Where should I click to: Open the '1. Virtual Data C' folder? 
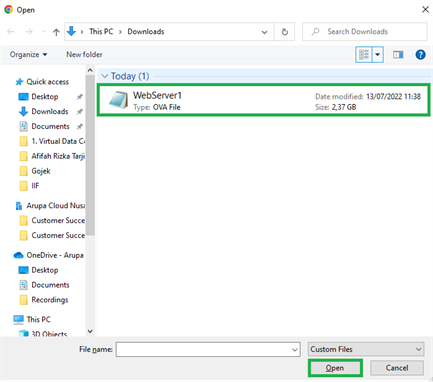pos(58,141)
